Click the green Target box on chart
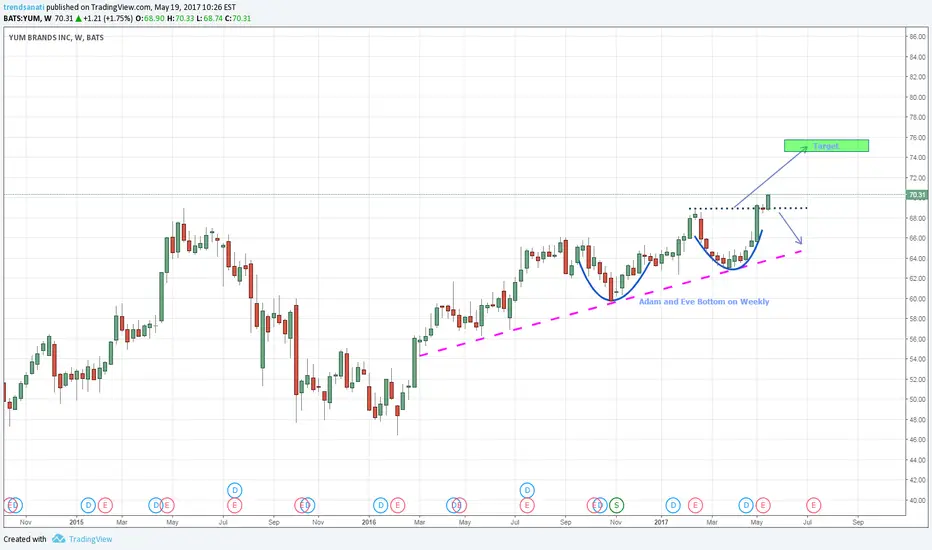Viewport: 932px width, 550px height. coord(826,146)
